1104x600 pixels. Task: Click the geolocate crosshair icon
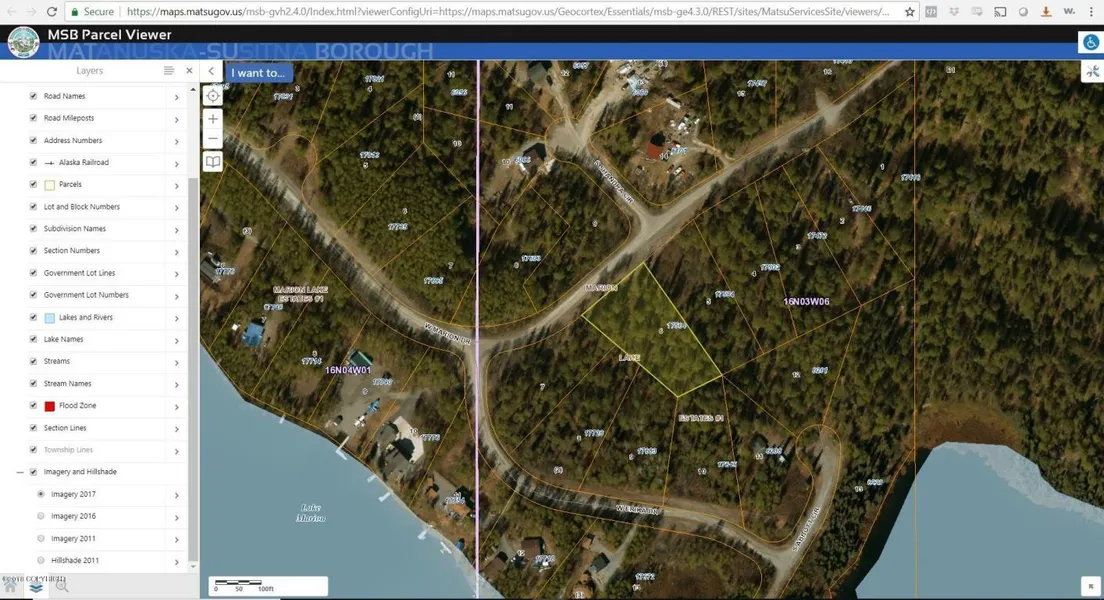pos(213,96)
